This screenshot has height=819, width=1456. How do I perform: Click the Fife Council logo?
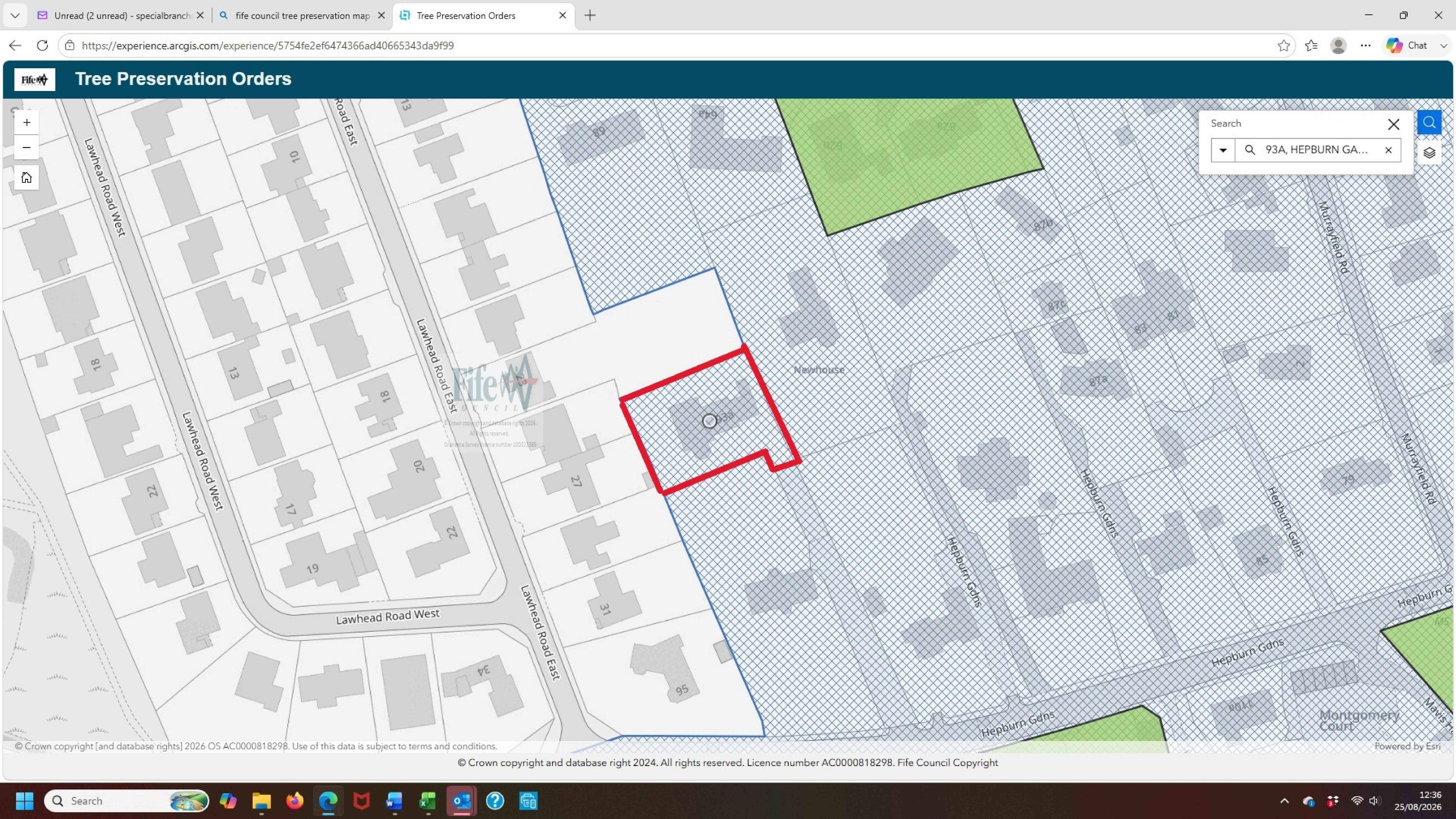[34, 79]
